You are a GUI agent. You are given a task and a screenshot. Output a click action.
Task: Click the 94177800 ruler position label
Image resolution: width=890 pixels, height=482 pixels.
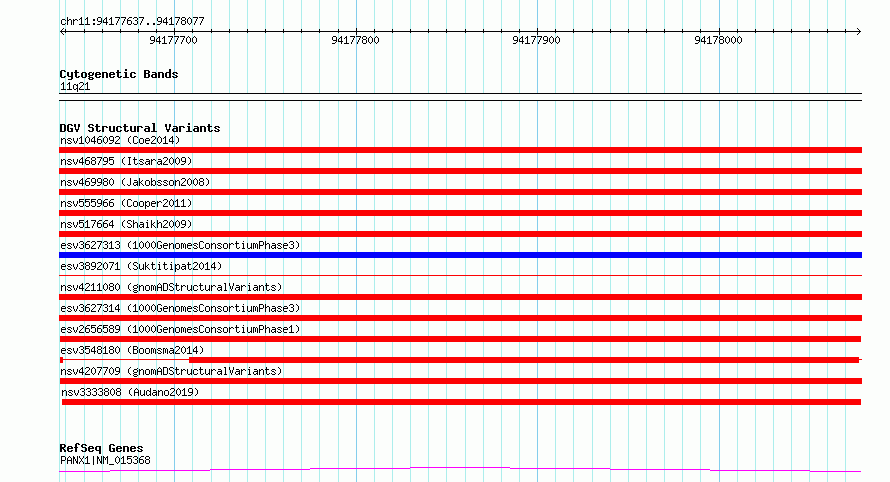point(355,40)
